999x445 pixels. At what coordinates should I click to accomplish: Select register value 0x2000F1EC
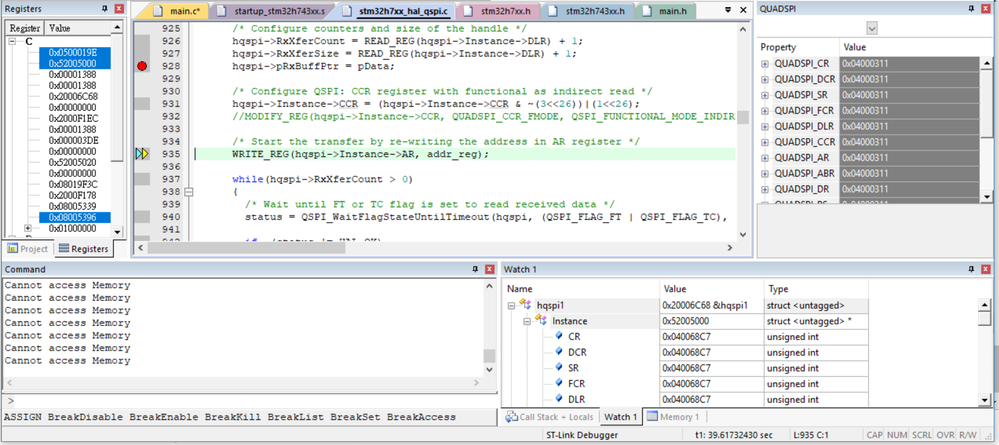[73, 118]
